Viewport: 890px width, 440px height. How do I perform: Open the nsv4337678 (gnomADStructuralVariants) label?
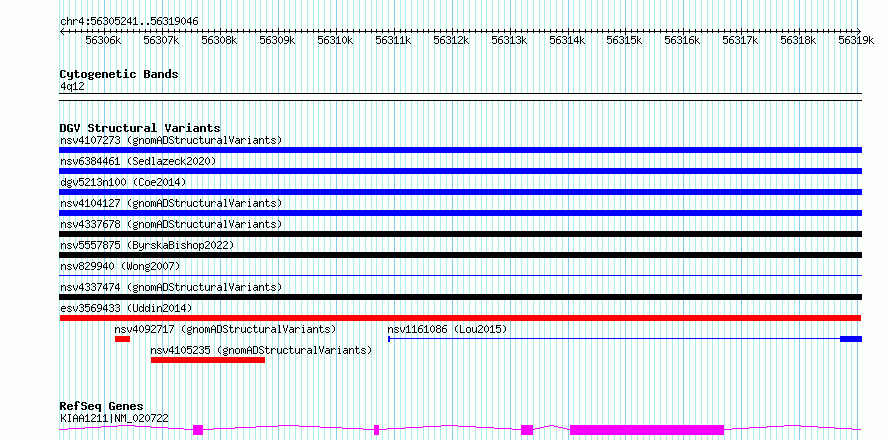point(171,224)
